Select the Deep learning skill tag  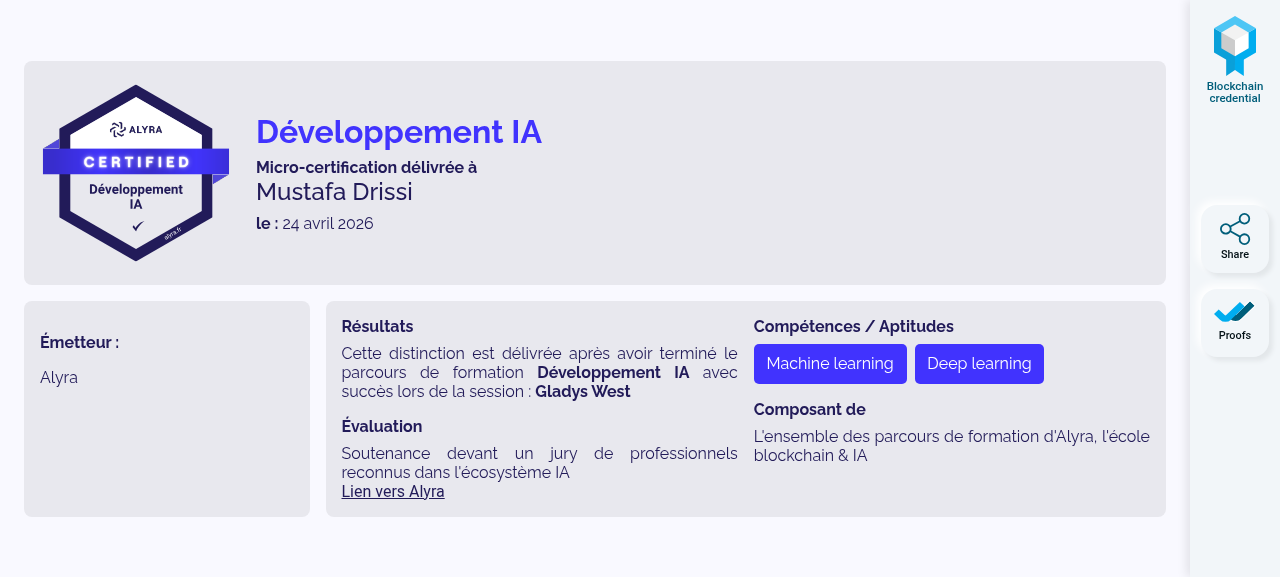tap(979, 364)
